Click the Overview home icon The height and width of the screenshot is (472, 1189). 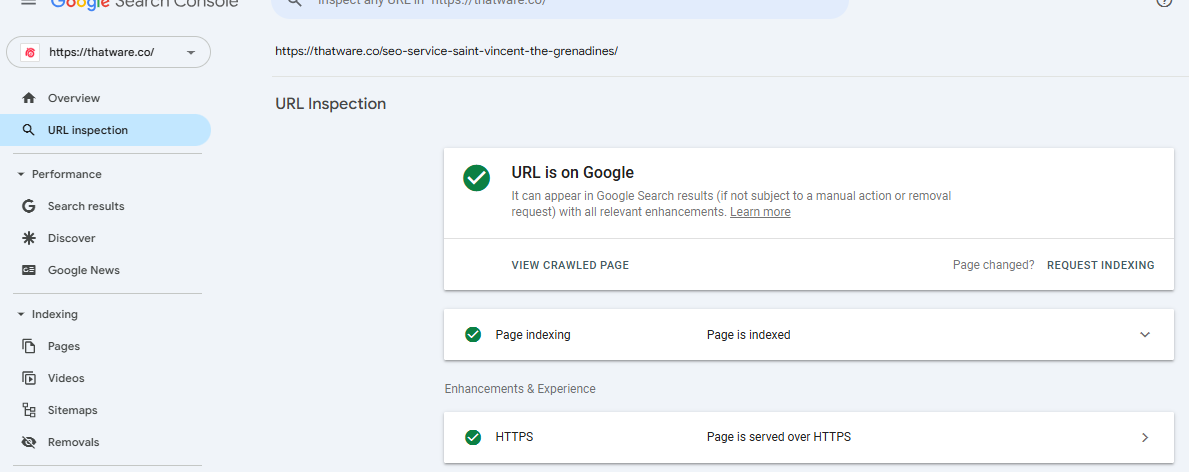(29, 98)
